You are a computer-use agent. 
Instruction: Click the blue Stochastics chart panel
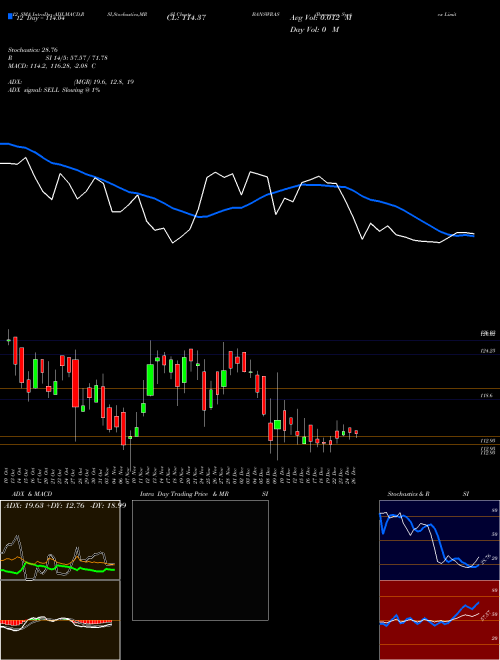pyautogui.click(x=439, y=540)
